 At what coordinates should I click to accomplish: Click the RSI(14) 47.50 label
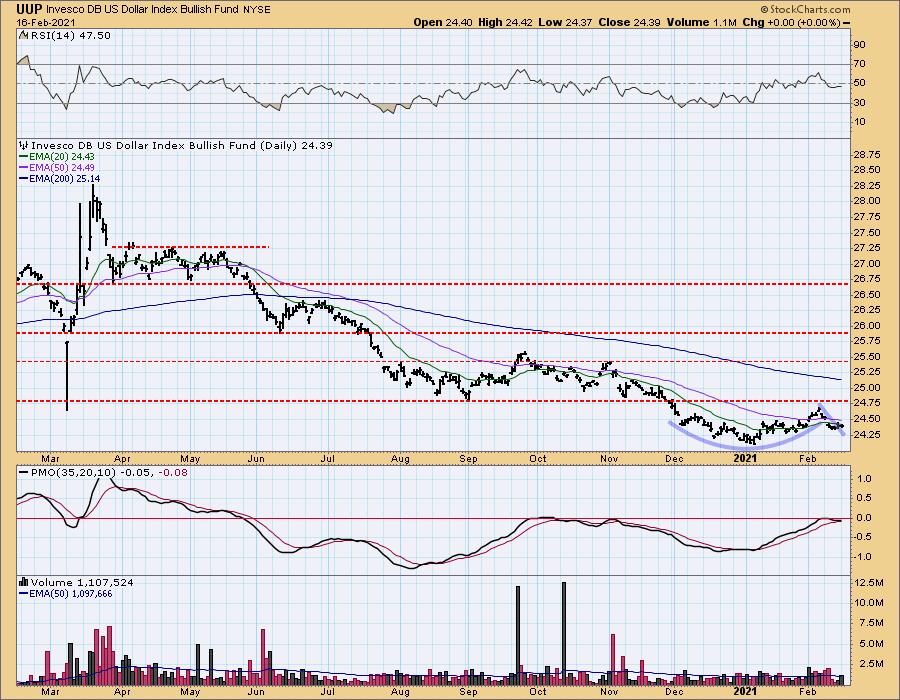(69, 36)
